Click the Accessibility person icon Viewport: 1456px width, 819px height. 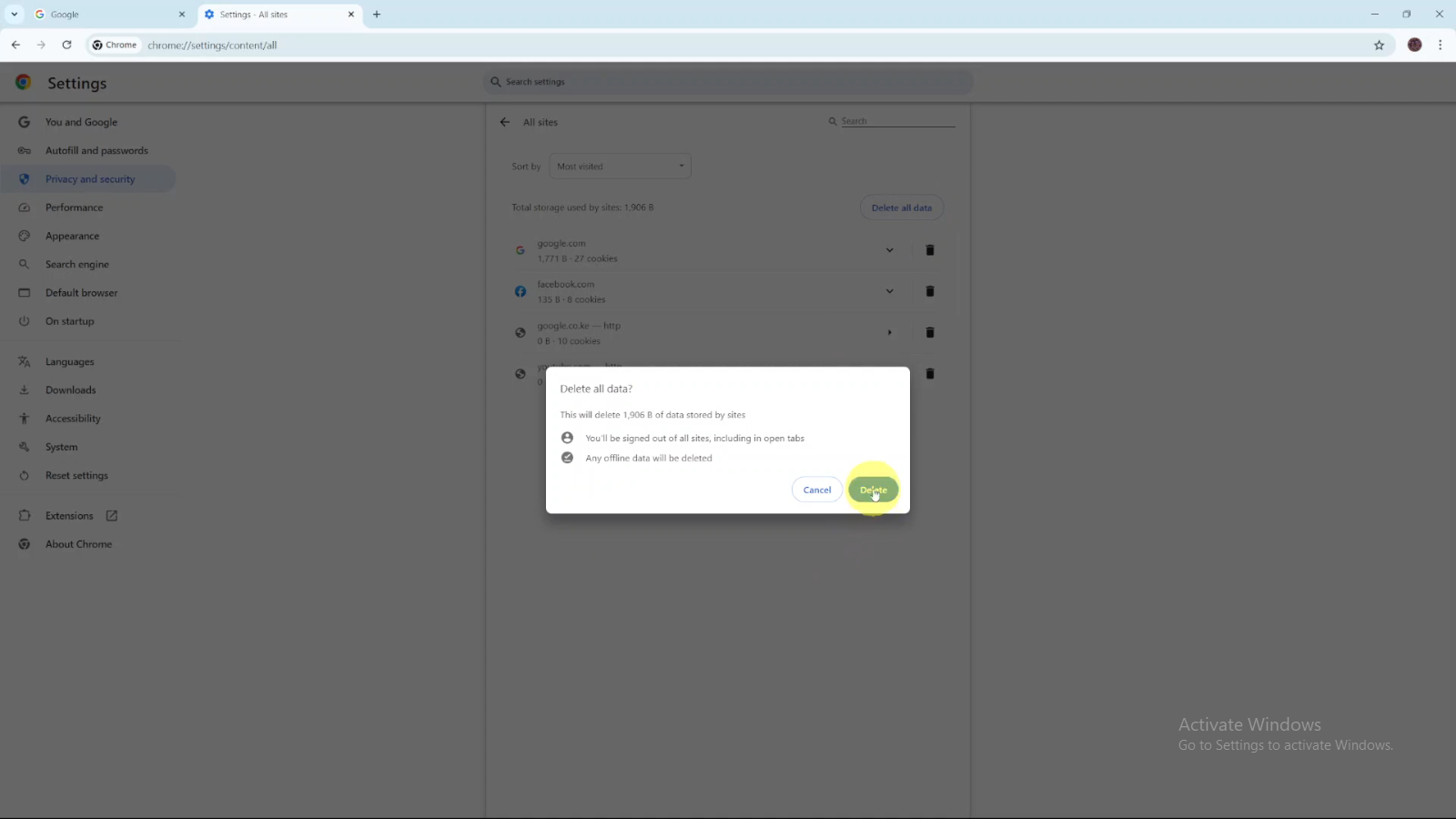(x=25, y=419)
